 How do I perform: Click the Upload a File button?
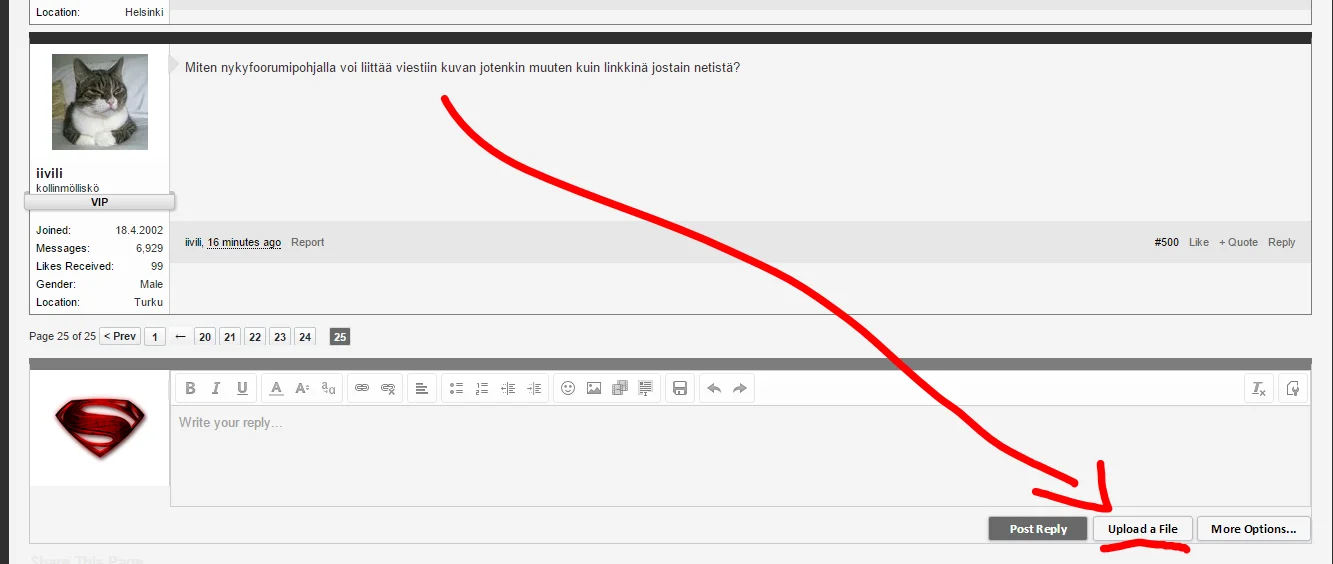pyautogui.click(x=1142, y=529)
